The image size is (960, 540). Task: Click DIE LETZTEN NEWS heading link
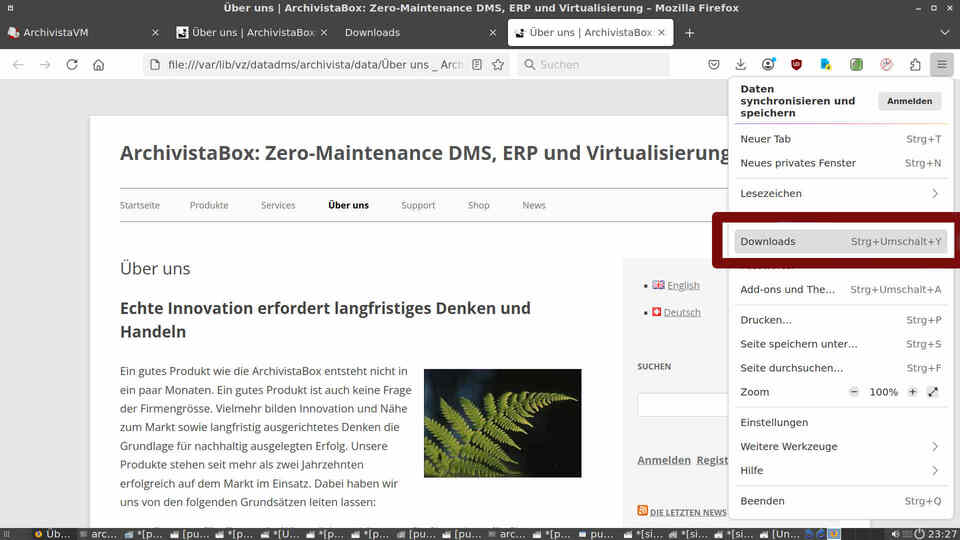pos(688,512)
